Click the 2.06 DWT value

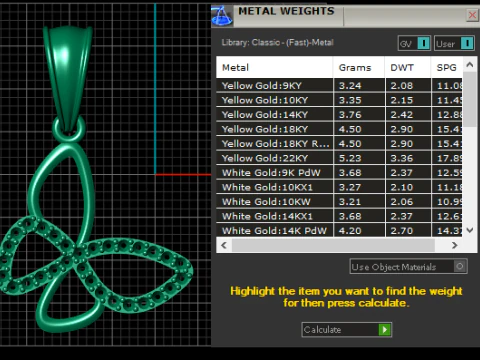pos(402,202)
